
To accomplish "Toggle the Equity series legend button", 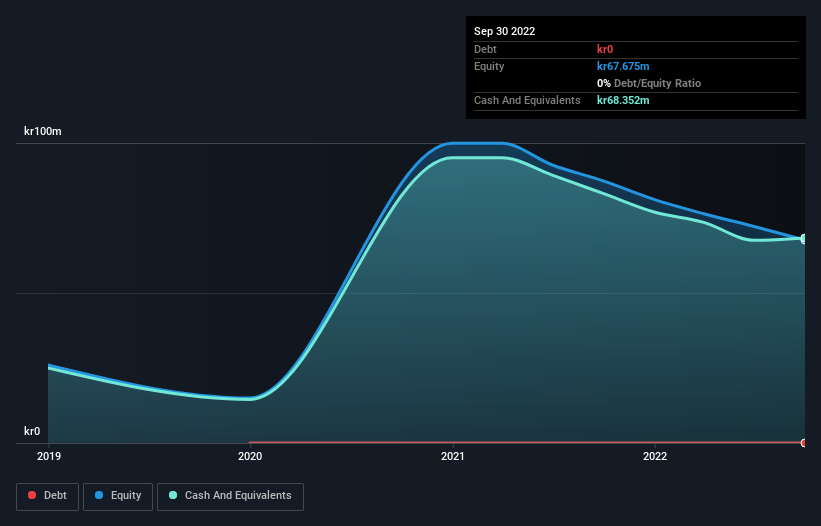I will 118,496.
